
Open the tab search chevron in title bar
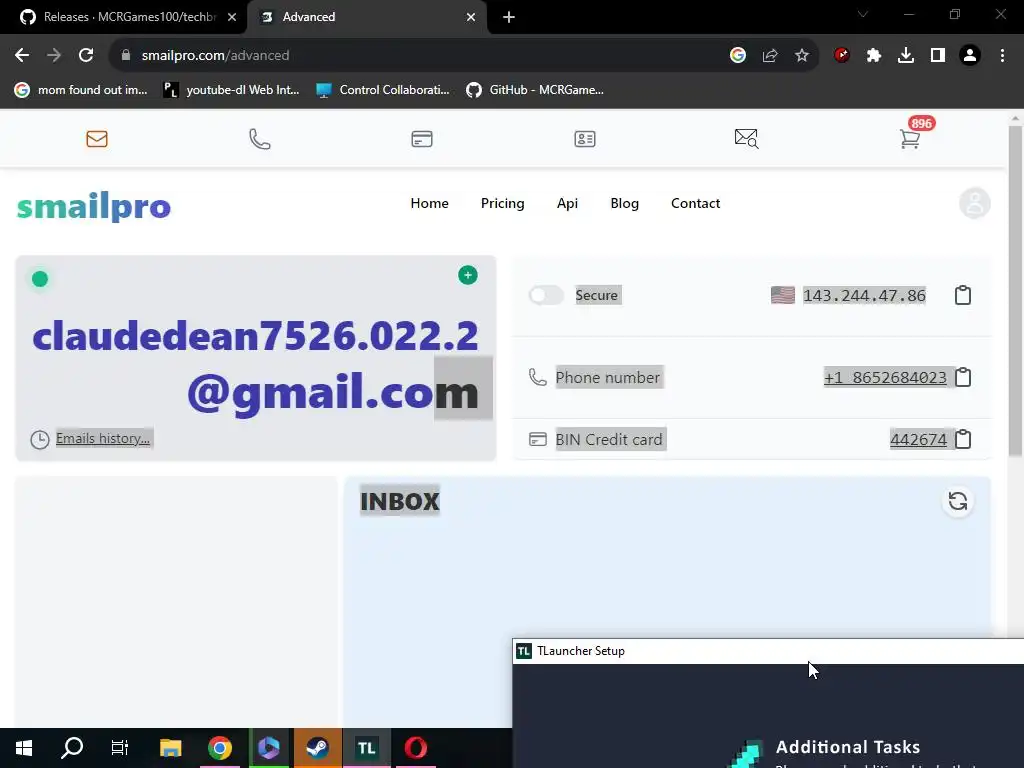pyautogui.click(x=863, y=14)
